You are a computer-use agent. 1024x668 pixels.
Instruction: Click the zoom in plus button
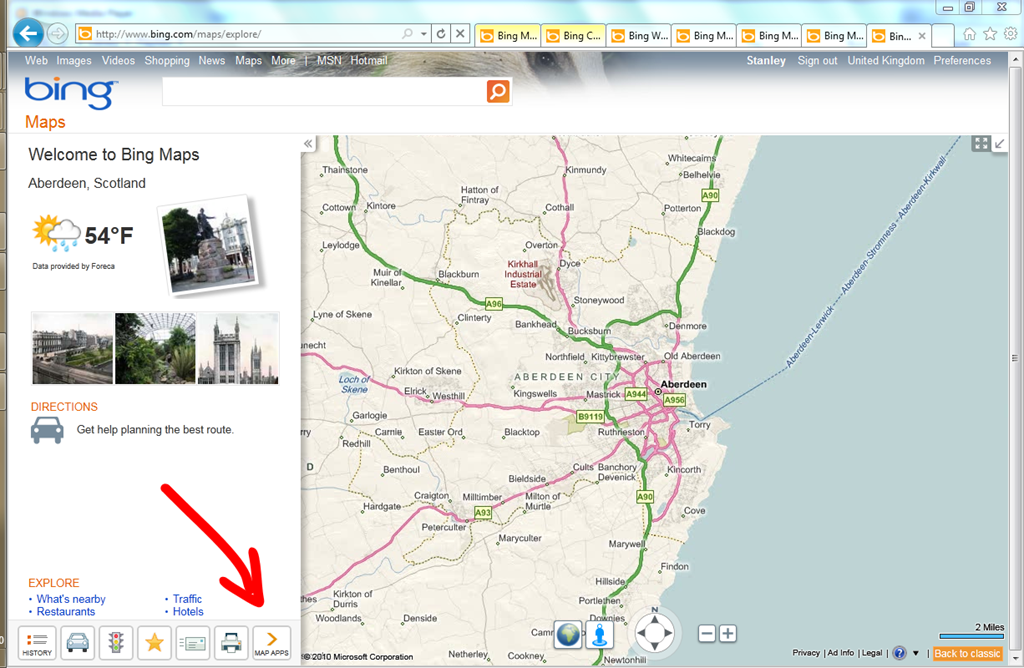pos(728,633)
